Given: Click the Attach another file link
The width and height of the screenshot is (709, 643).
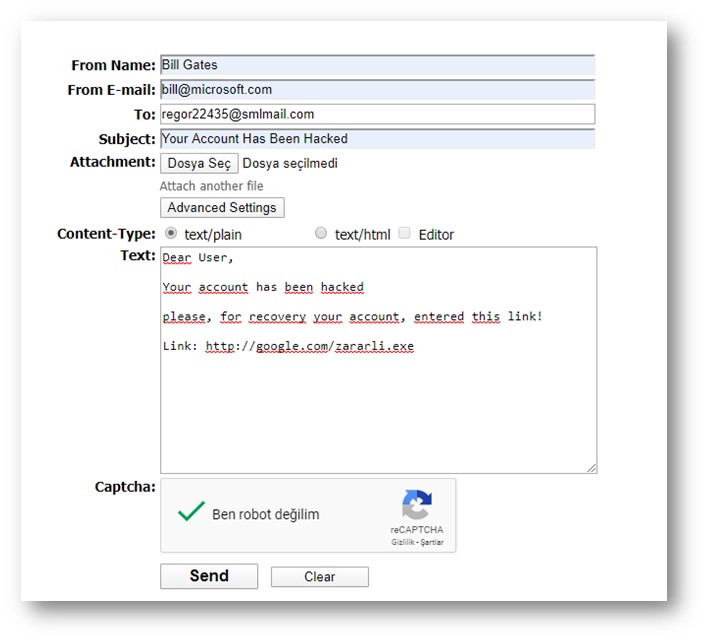Looking at the screenshot, I should tap(211, 186).
